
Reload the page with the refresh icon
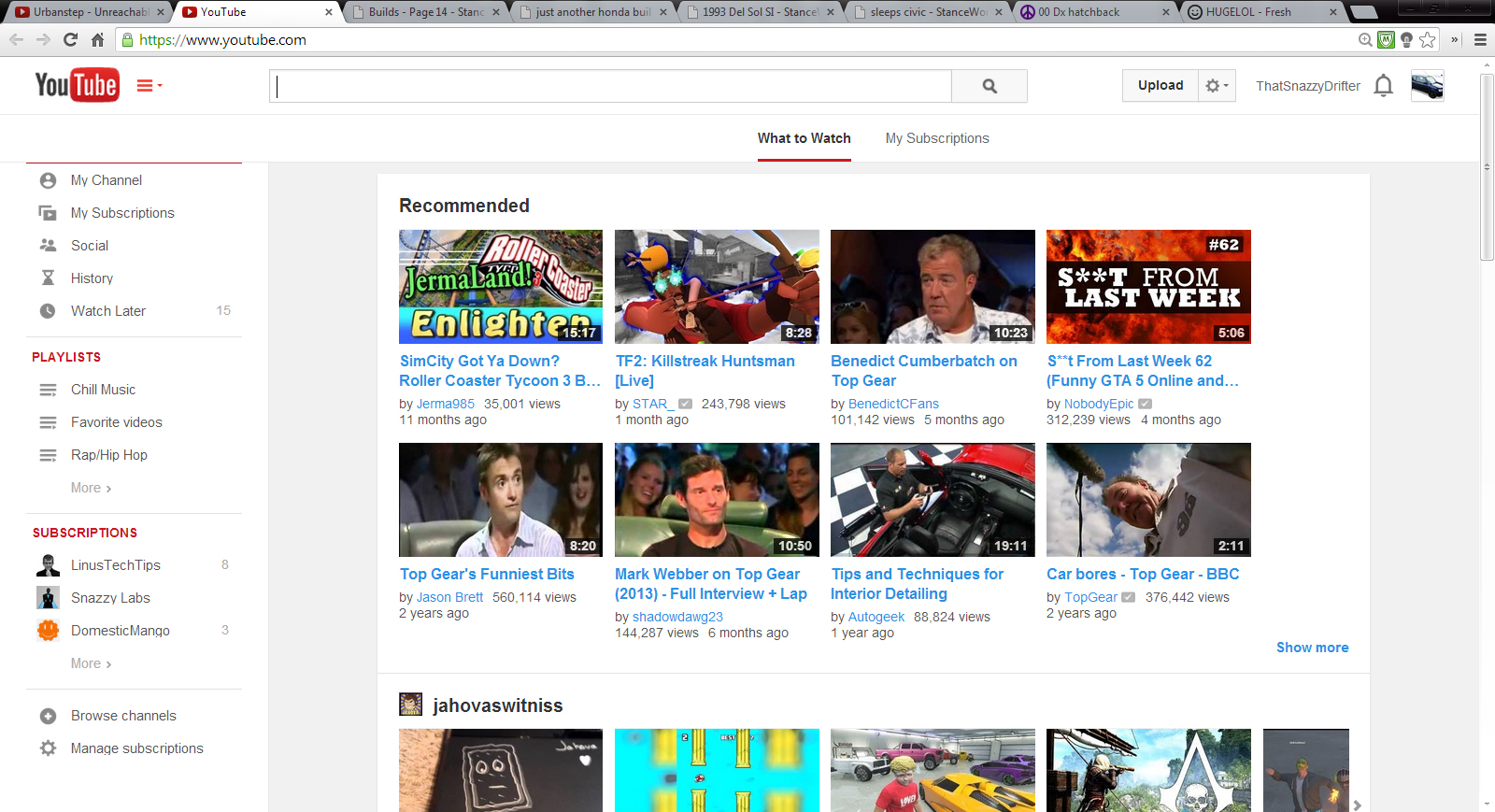point(70,40)
